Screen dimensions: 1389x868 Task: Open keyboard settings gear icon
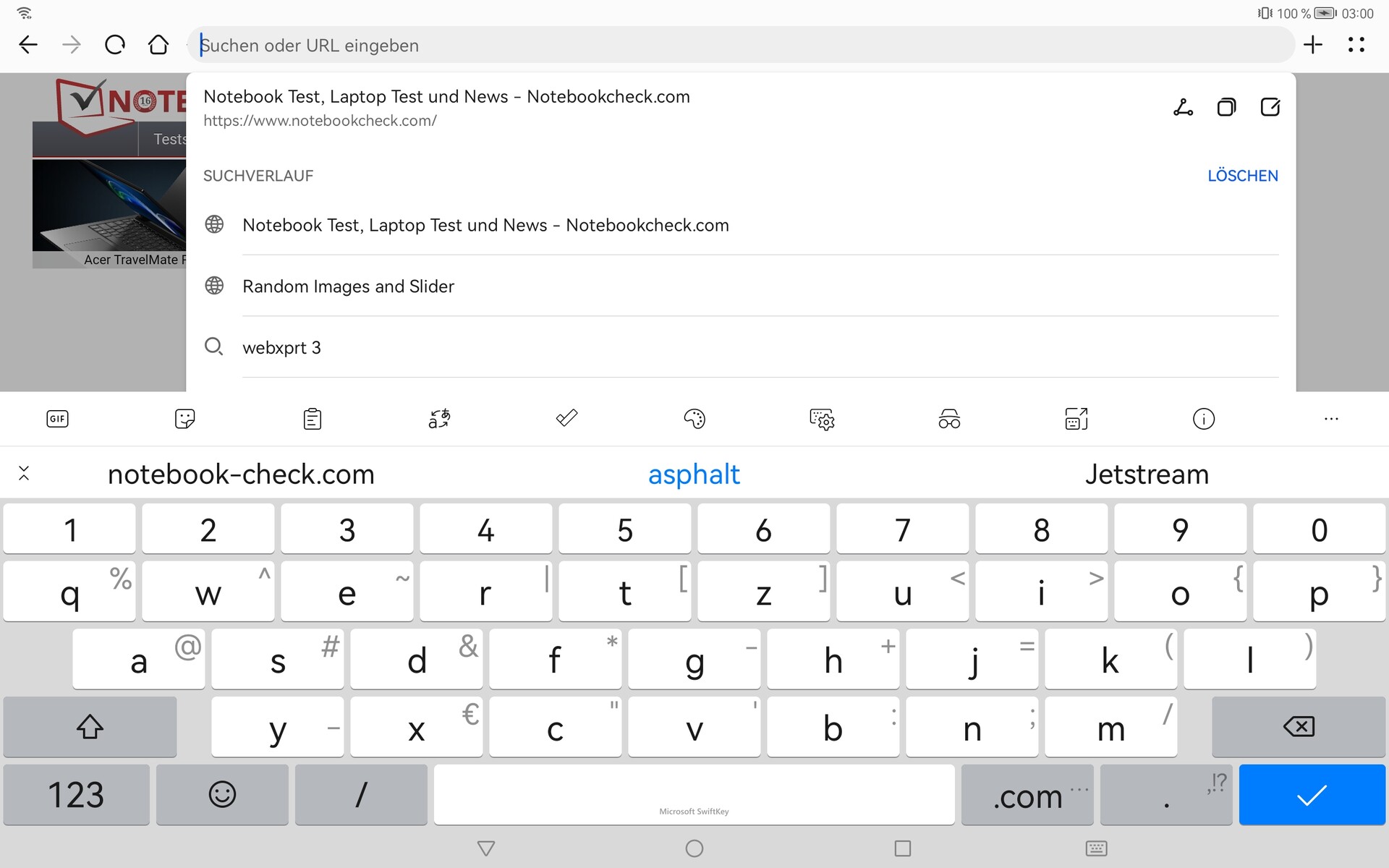pyautogui.click(x=822, y=419)
